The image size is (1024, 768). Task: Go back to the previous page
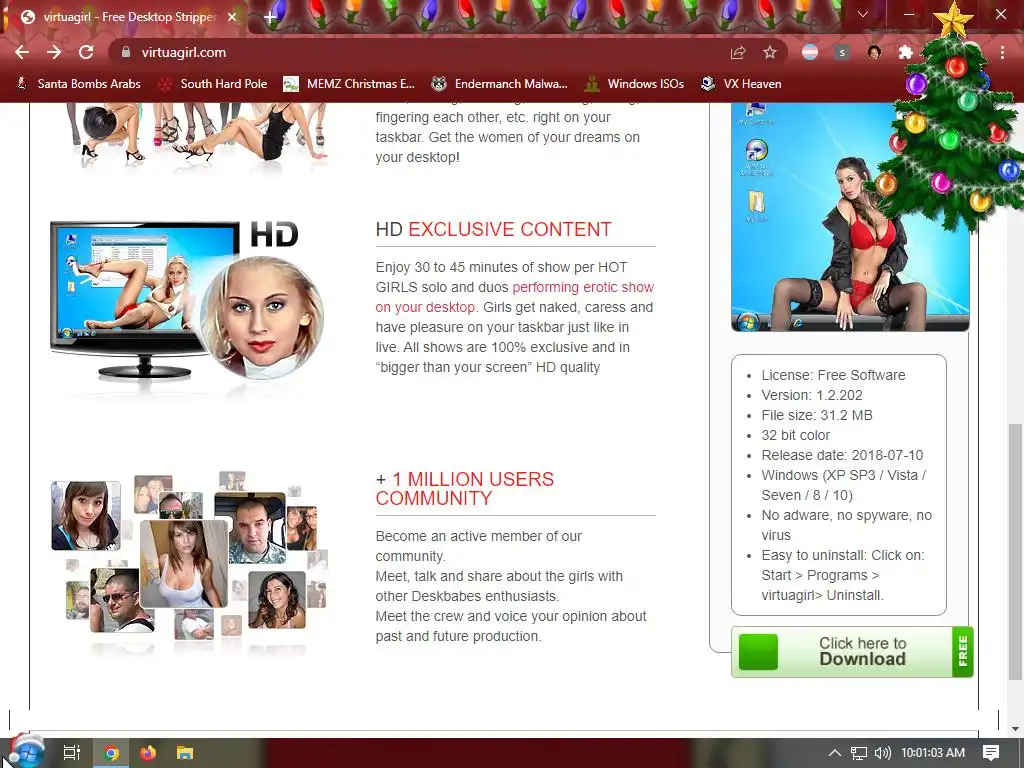click(22, 52)
